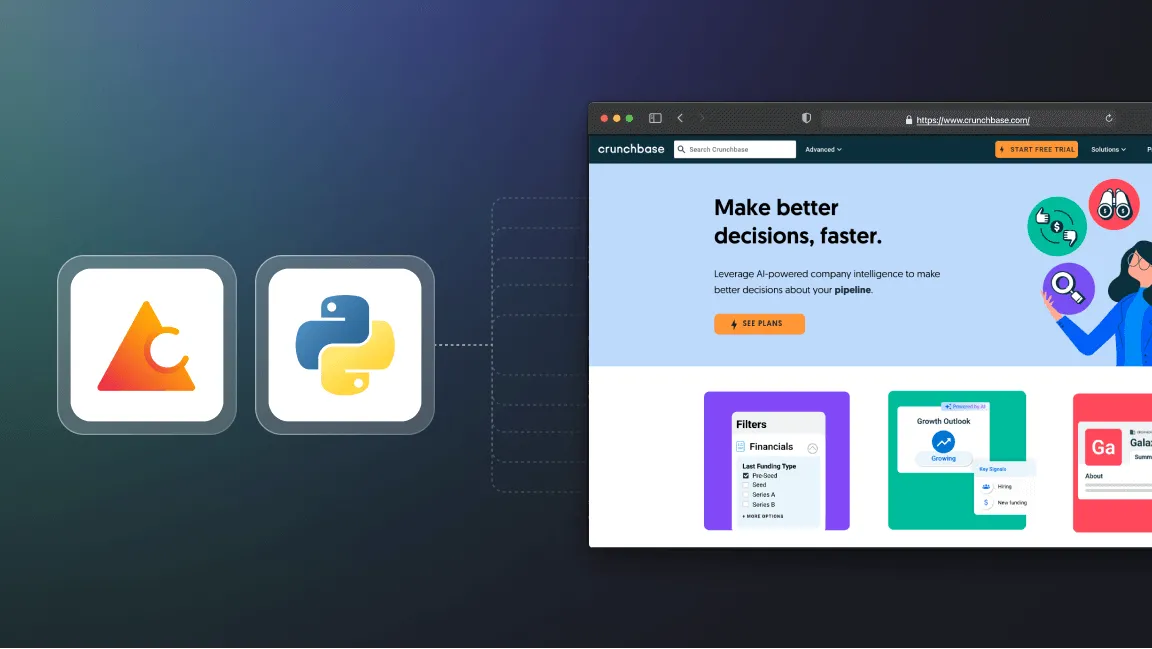Image resolution: width=1152 pixels, height=649 pixels.
Task: Click the sidebar toggle icon in the browser
Action: (655, 117)
